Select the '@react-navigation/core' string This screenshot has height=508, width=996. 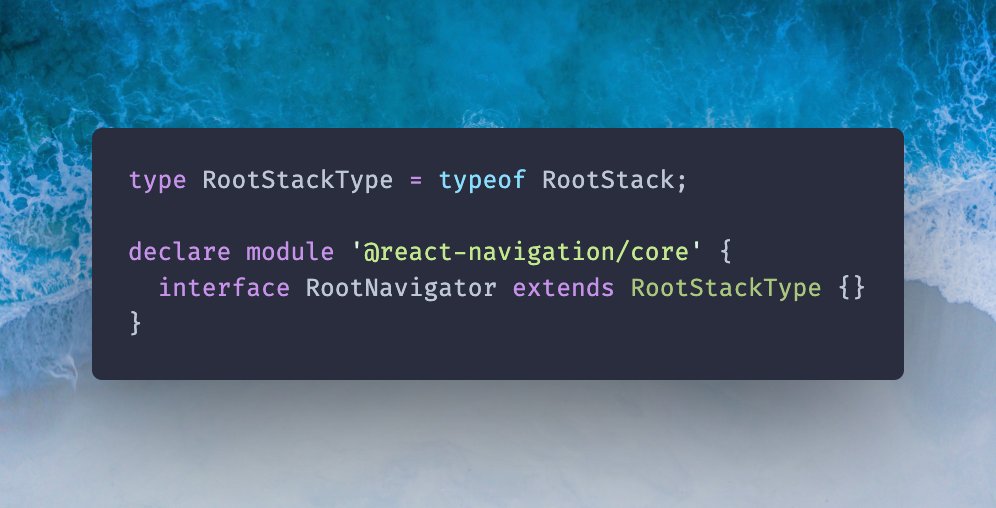point(527,252)
